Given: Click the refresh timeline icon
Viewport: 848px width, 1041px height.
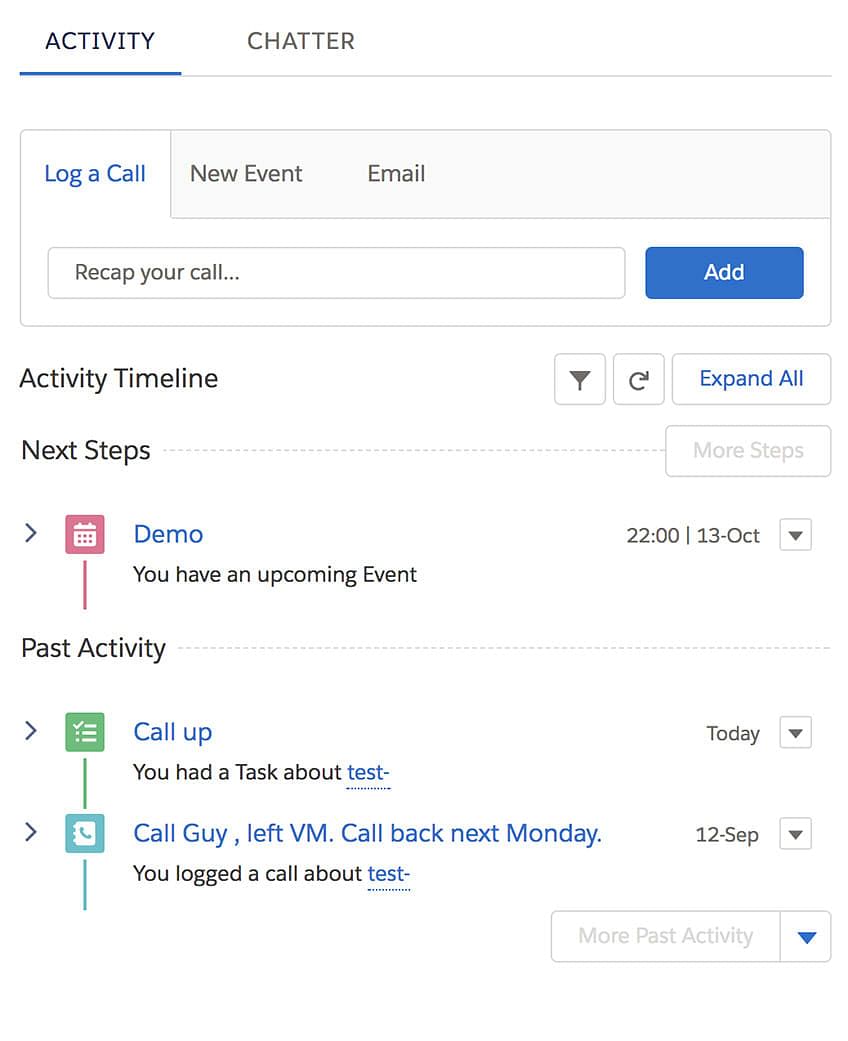Looking at the screenshot, I should 638,380.
